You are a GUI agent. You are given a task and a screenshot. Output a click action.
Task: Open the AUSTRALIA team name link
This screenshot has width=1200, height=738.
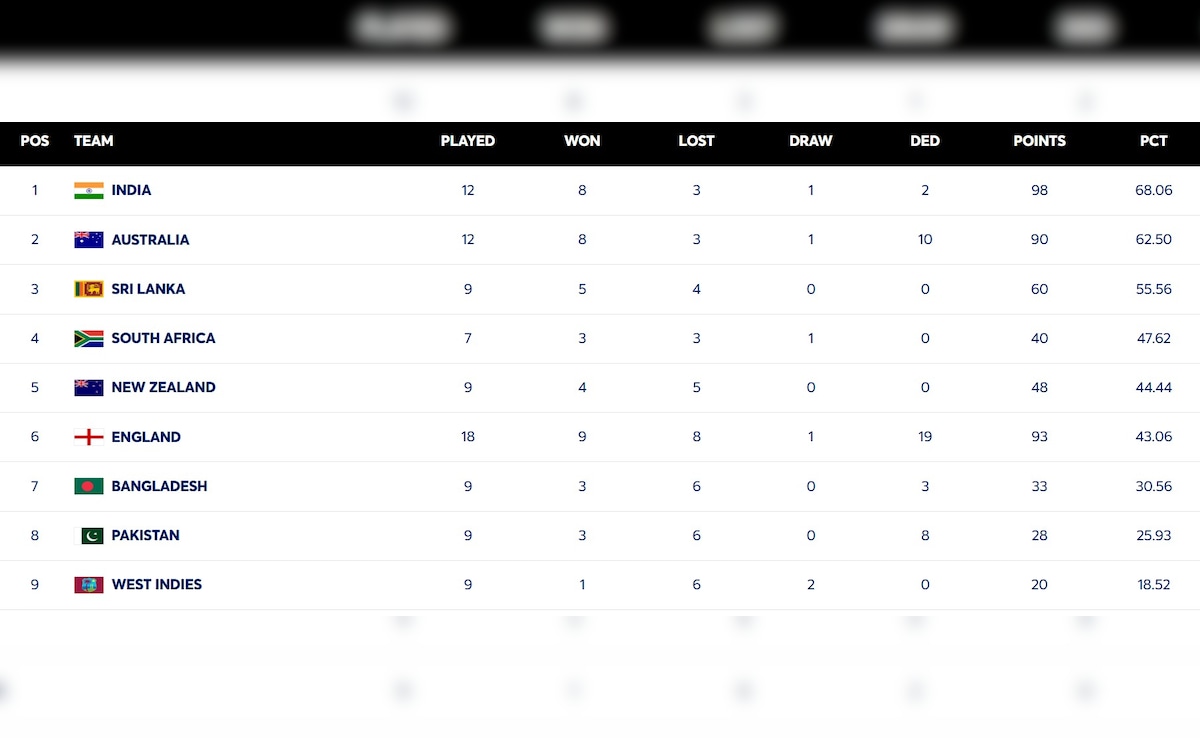click(150, 240)
